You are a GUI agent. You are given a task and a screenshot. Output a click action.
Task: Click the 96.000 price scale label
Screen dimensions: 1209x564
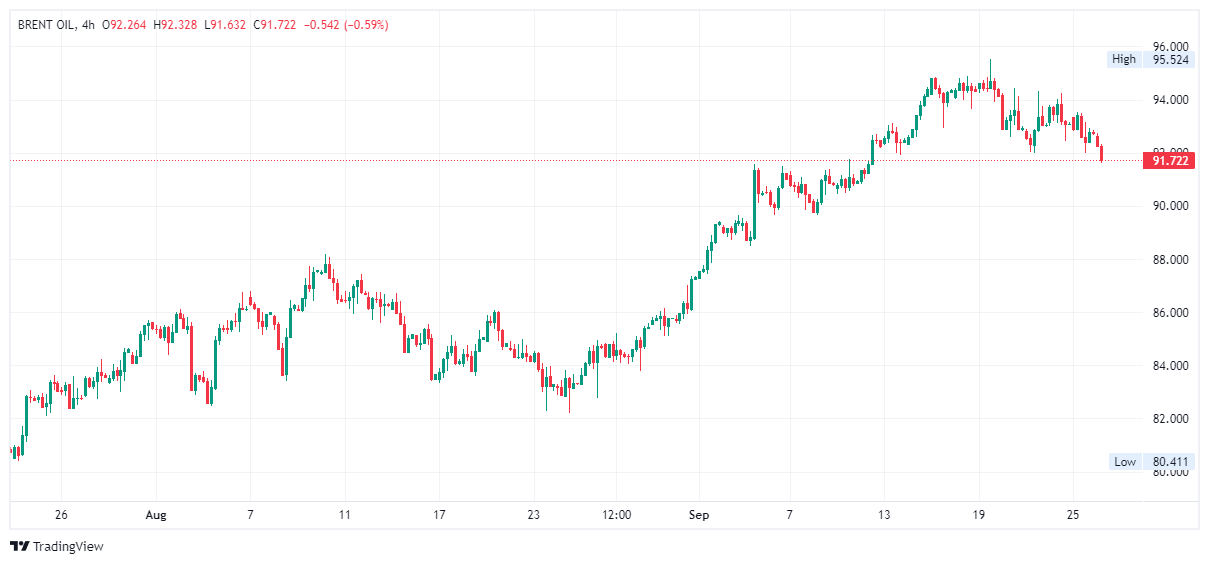point(1170,47)
